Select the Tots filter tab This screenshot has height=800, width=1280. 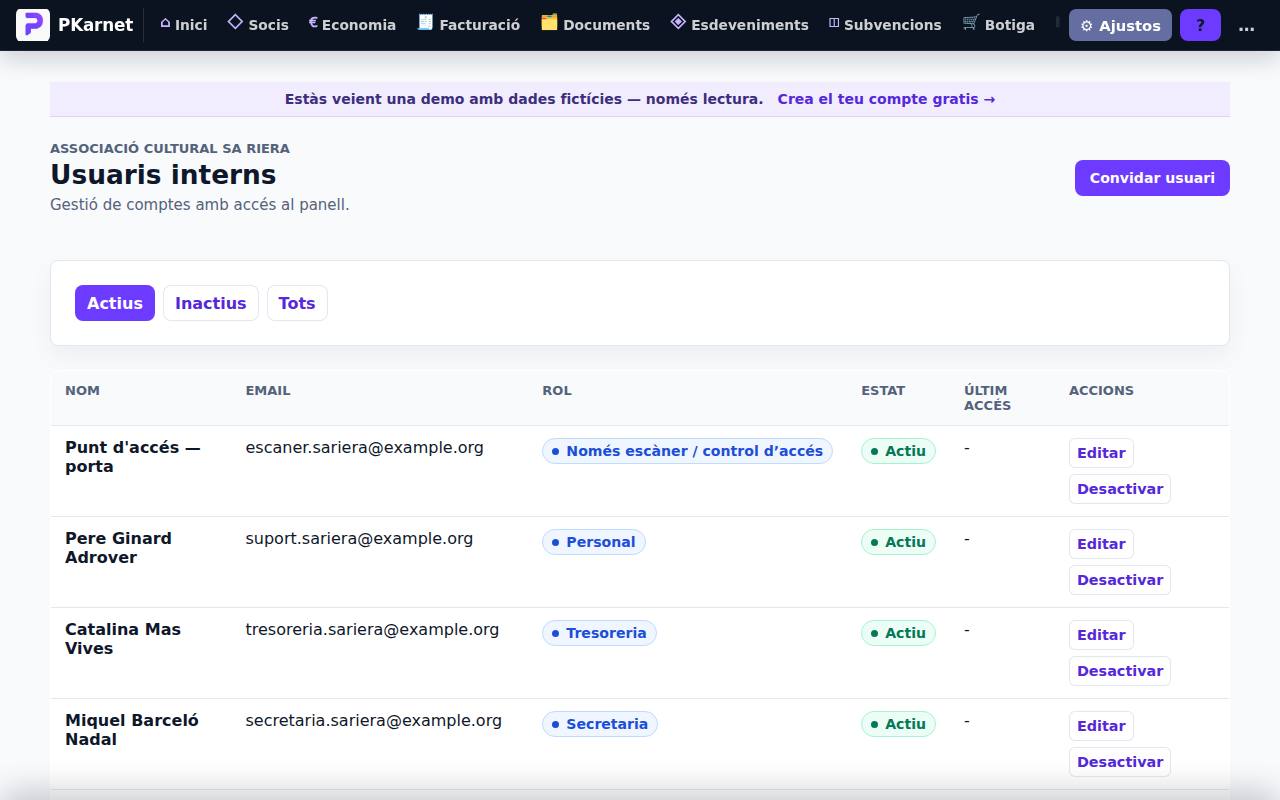pos(297,303)
